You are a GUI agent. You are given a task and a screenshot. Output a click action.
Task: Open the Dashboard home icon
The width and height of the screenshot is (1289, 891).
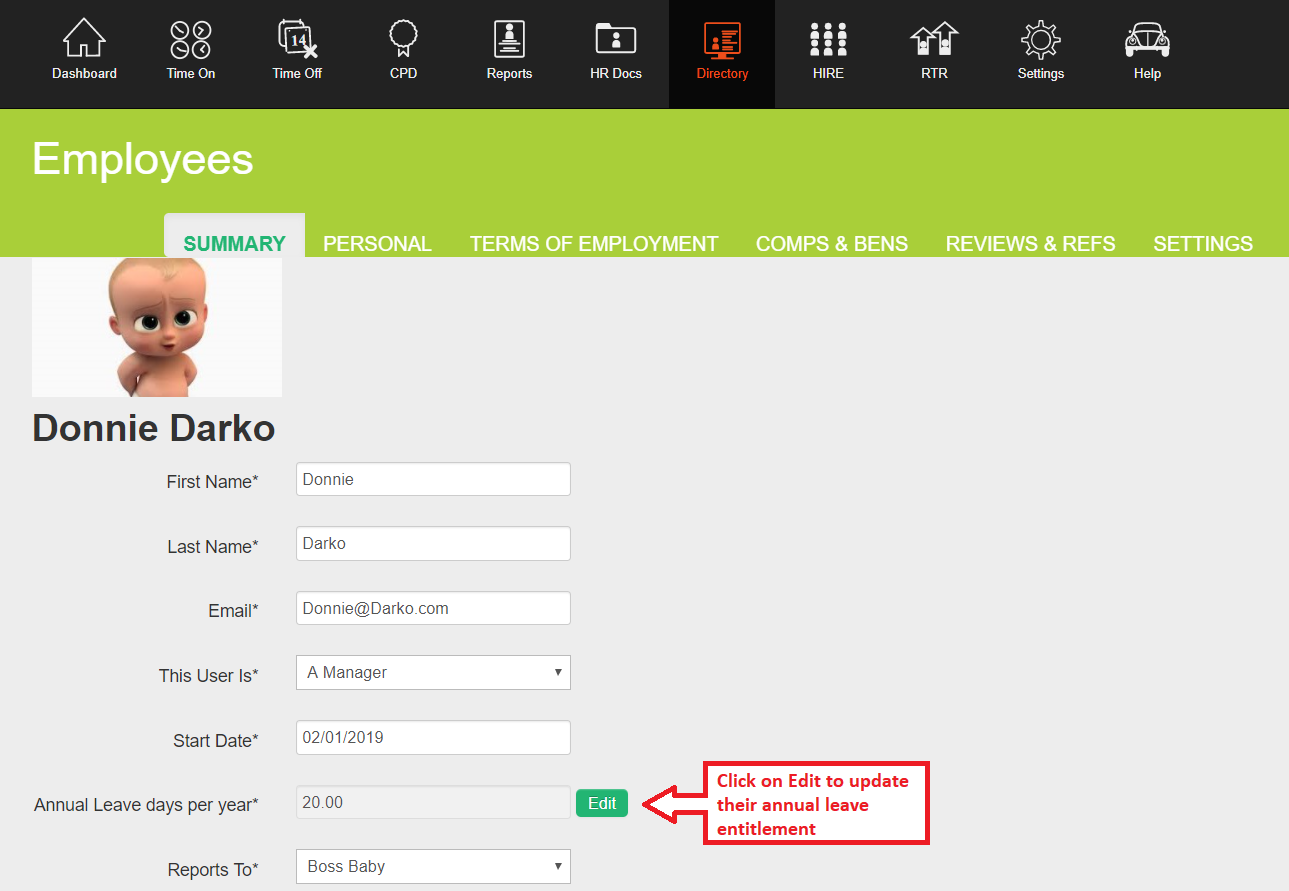84,40
